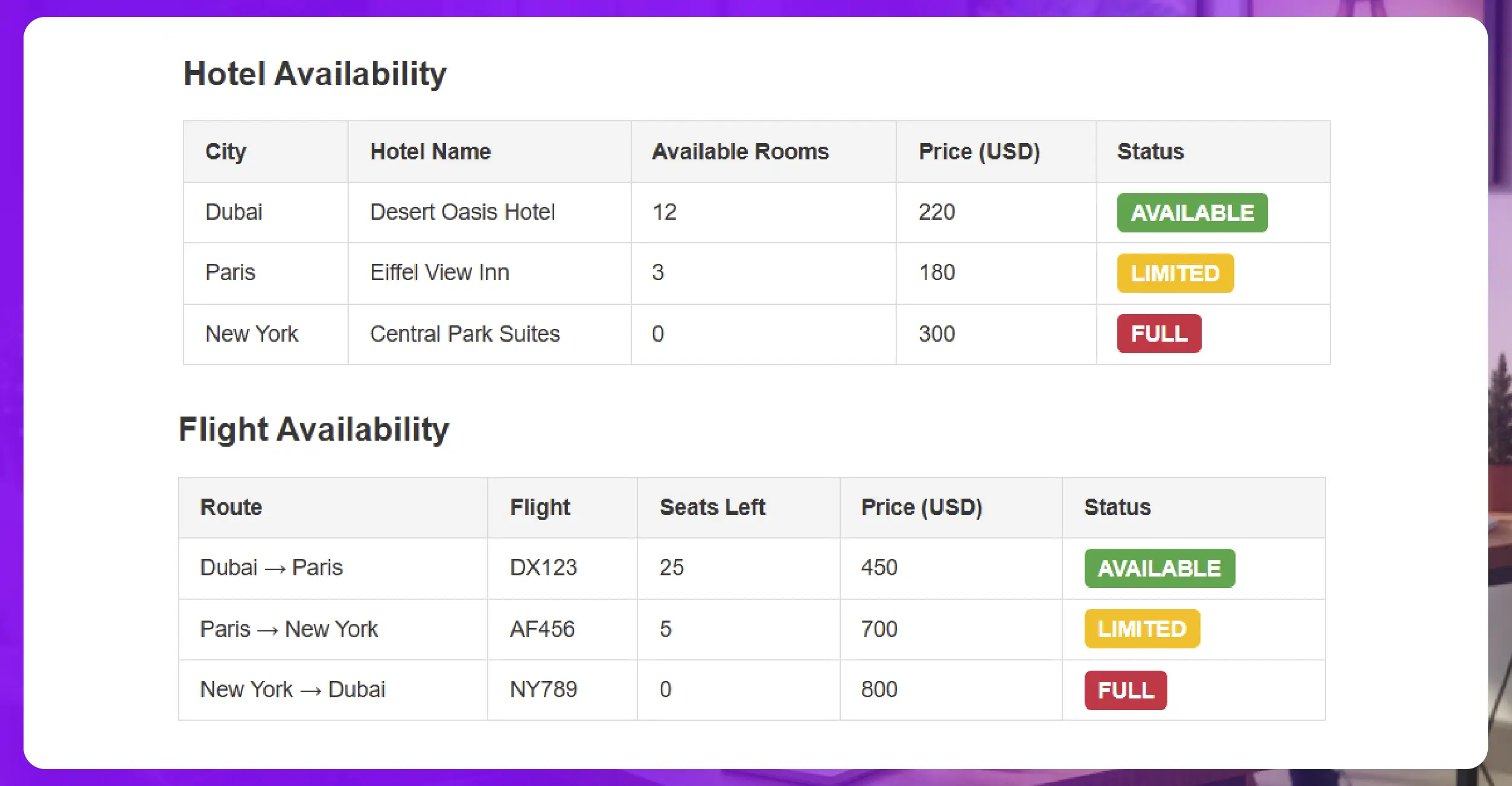
Task: Click the Route column header
Action: pos(231,507)
